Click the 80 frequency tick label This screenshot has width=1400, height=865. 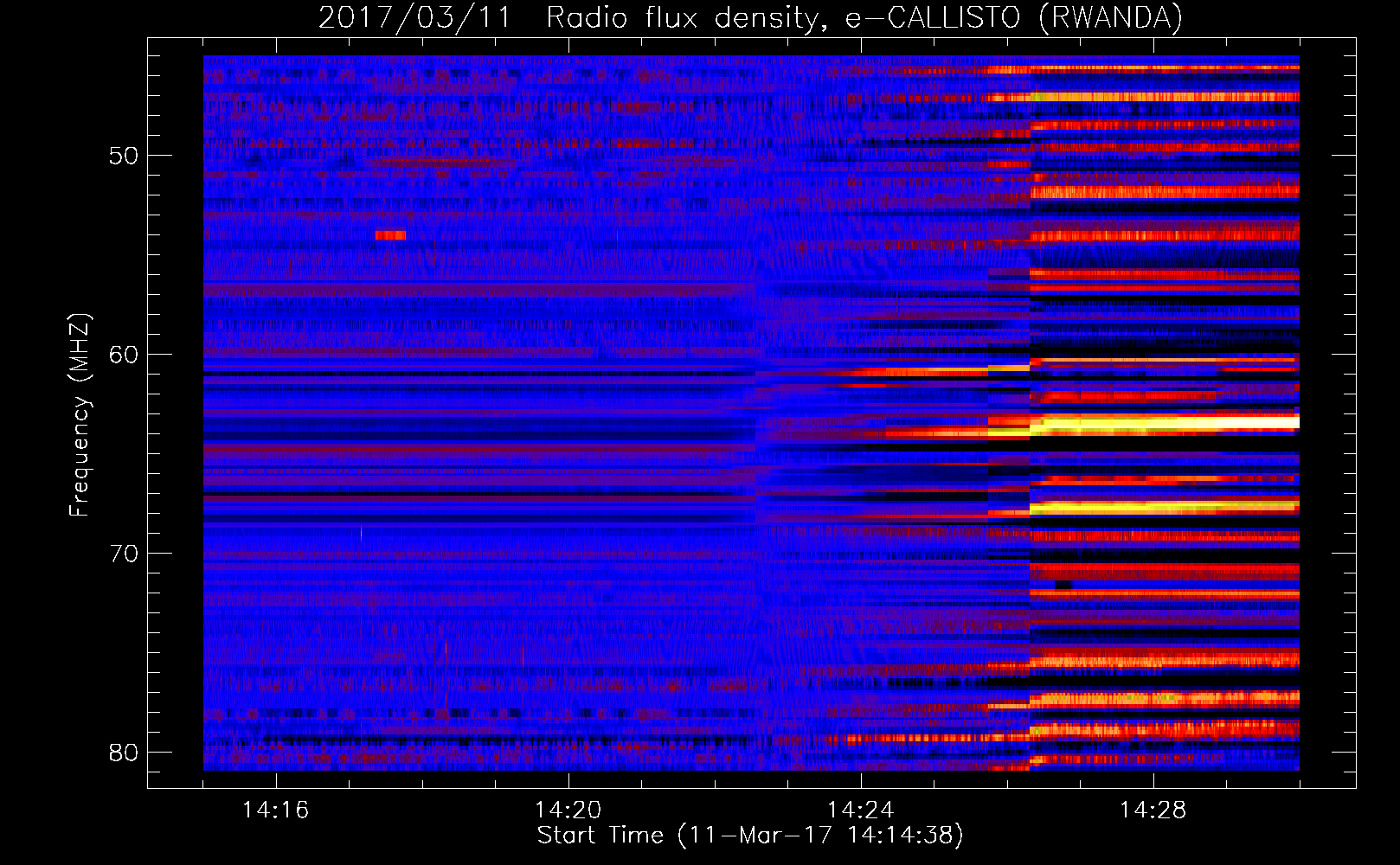124,753
